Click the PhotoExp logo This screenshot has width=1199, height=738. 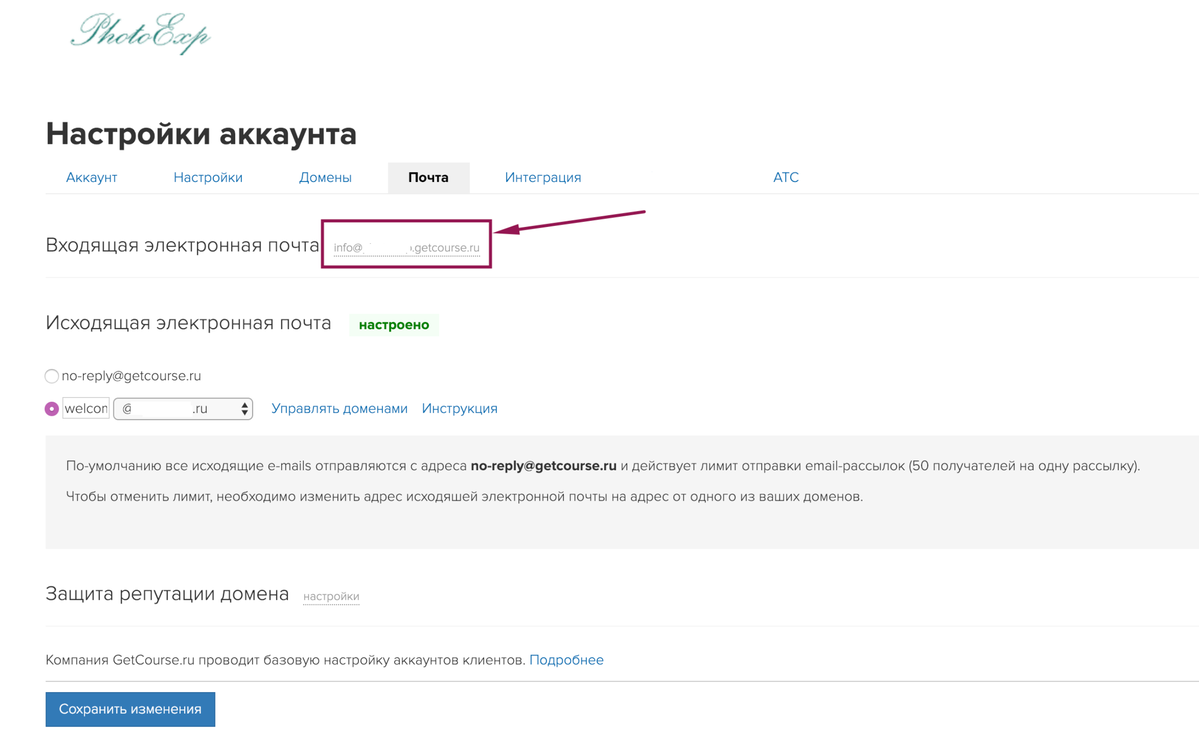tap(140, 33)
